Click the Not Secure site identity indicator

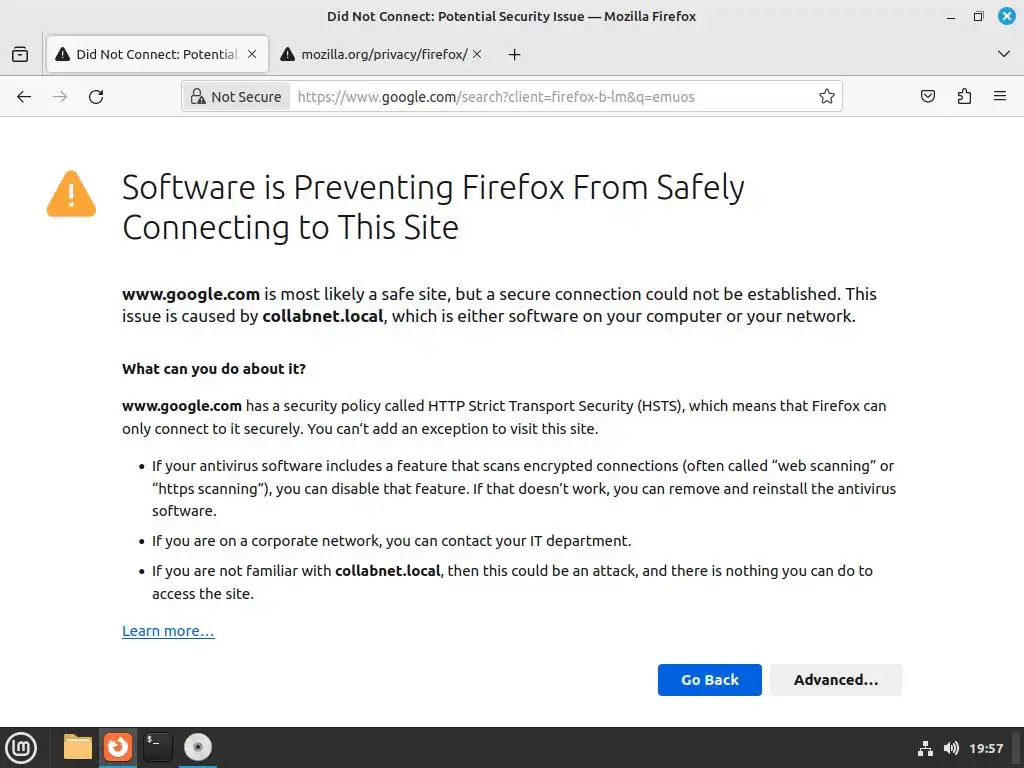pos(236,97)
